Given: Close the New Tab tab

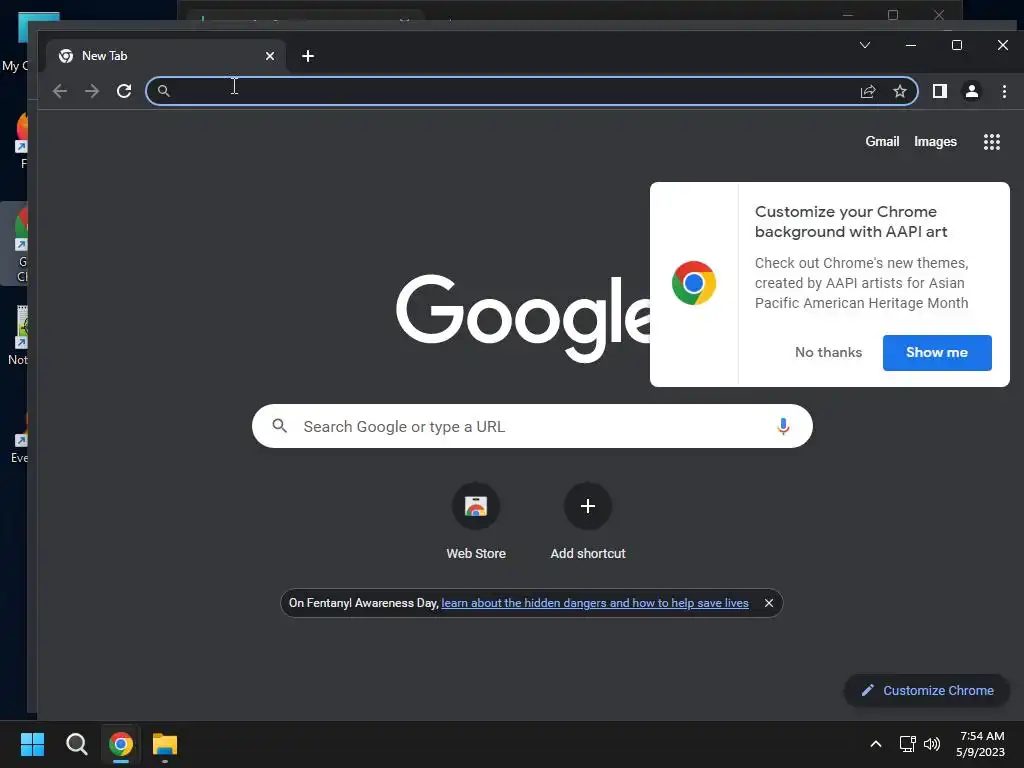Looking at the screenshot, I should (x=270, y=56).
